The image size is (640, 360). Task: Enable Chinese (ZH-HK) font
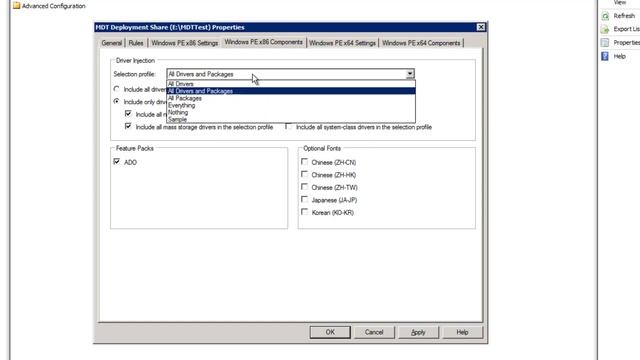[x=304, y=174]
